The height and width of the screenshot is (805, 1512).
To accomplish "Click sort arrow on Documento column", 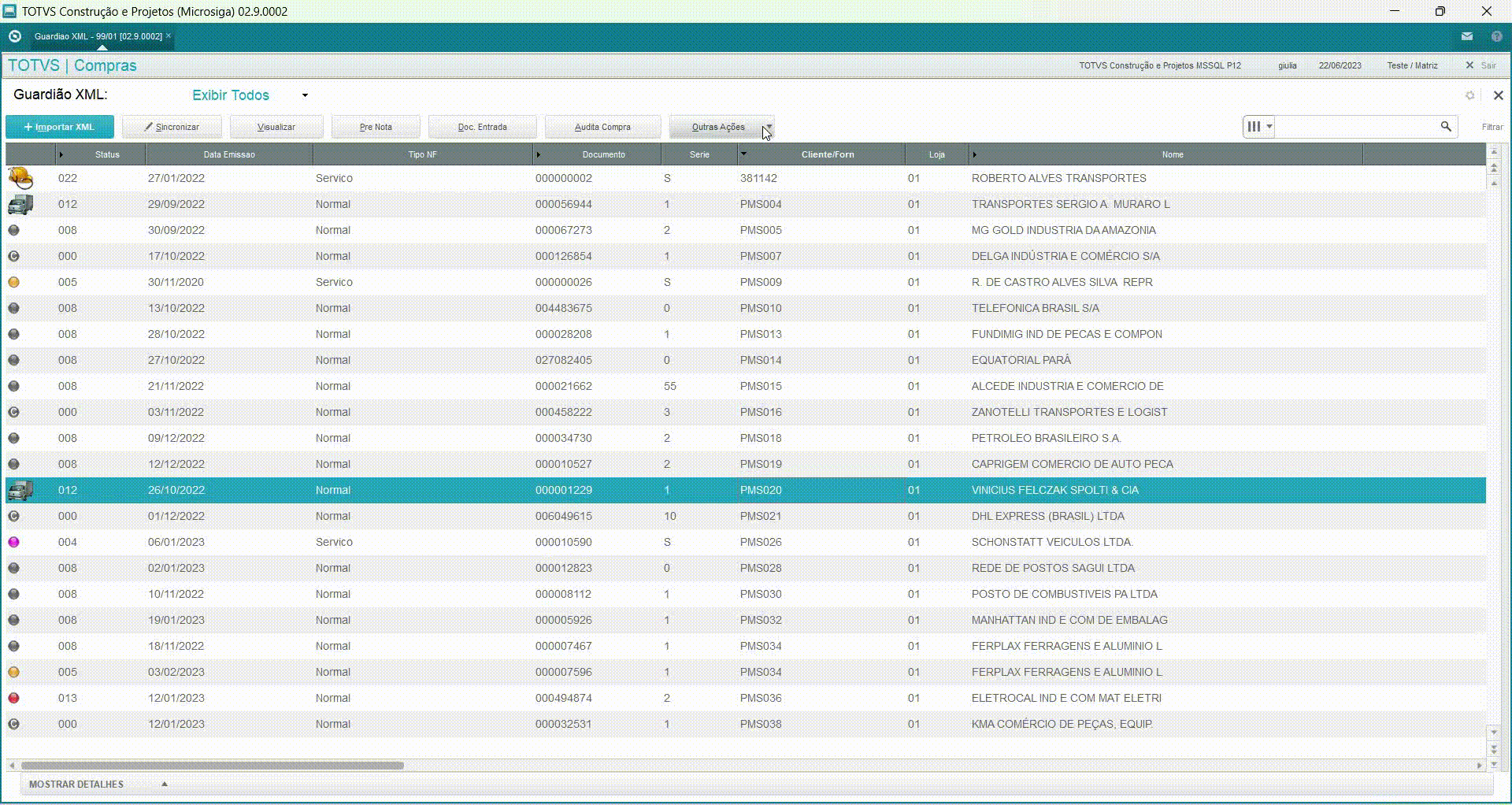I will 539,154.
